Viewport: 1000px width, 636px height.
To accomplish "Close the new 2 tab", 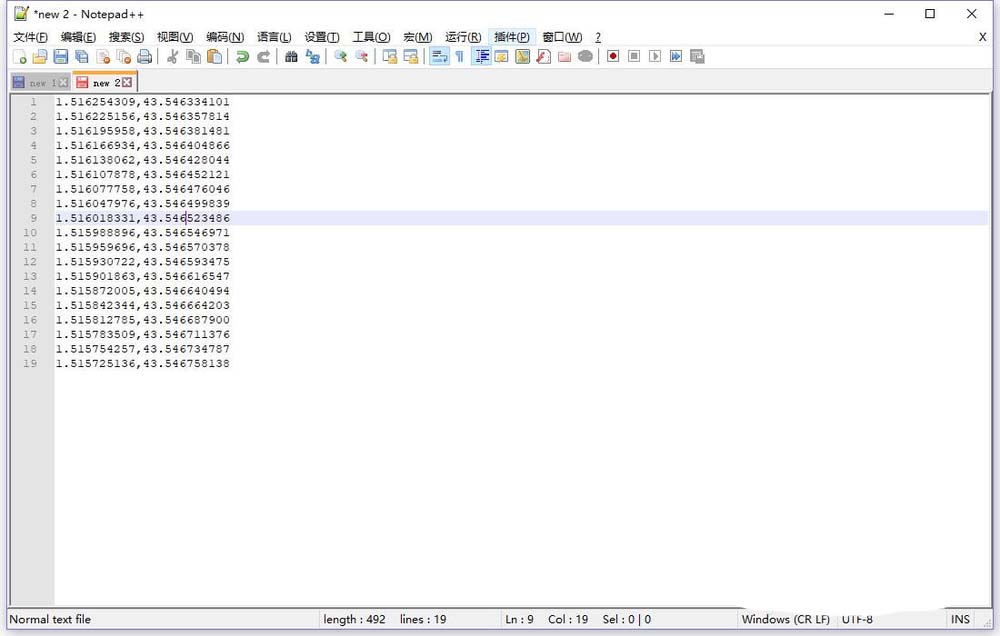I will click(127, 82).
